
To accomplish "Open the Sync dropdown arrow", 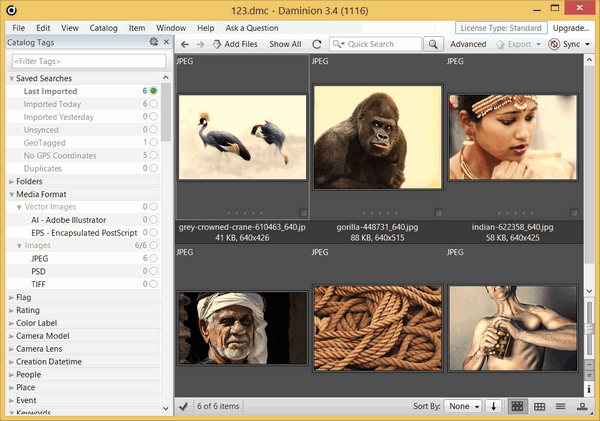I will [587, 44].
